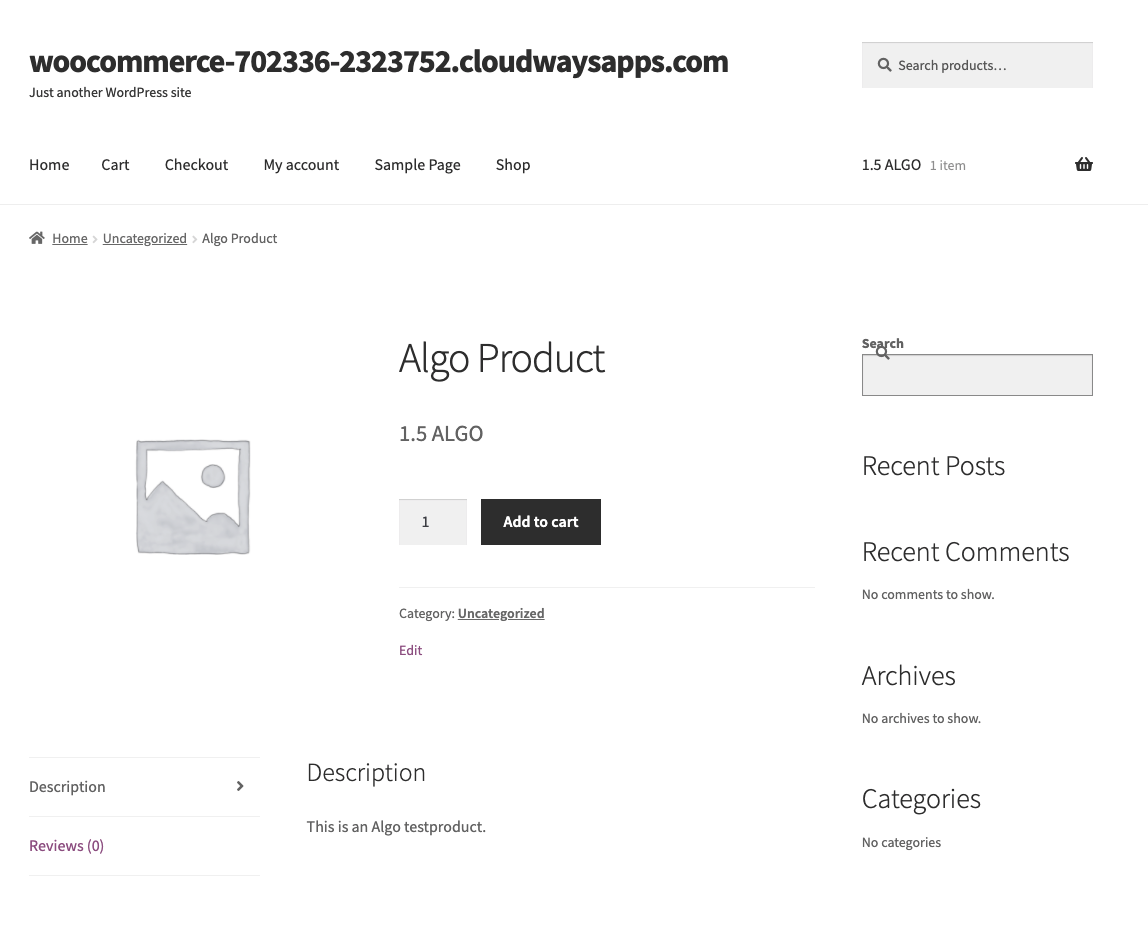Open the Description tab
1148x941 pixels.
(67, 787)
